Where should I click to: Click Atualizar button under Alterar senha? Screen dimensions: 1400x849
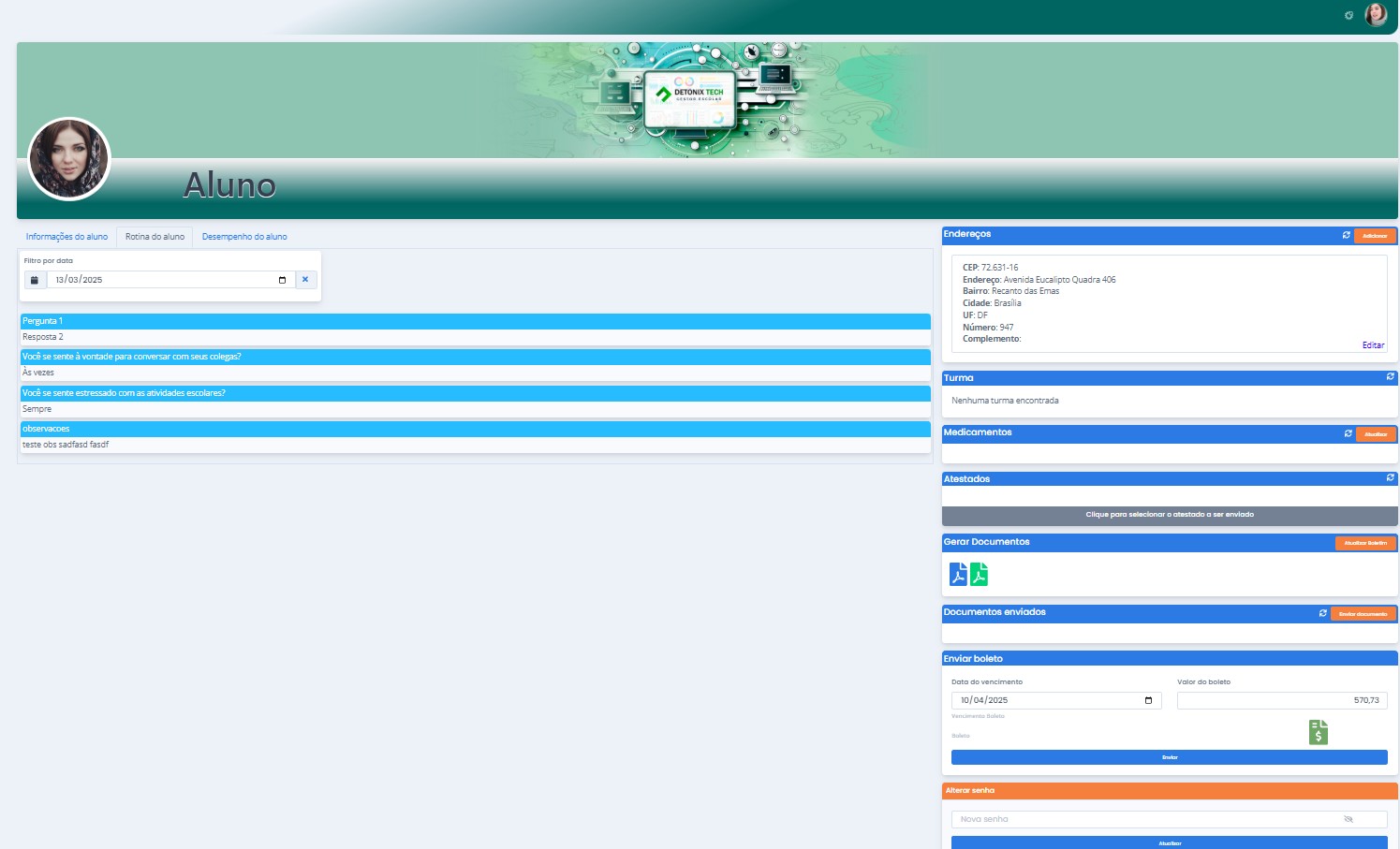click(x=1170, y=843)
